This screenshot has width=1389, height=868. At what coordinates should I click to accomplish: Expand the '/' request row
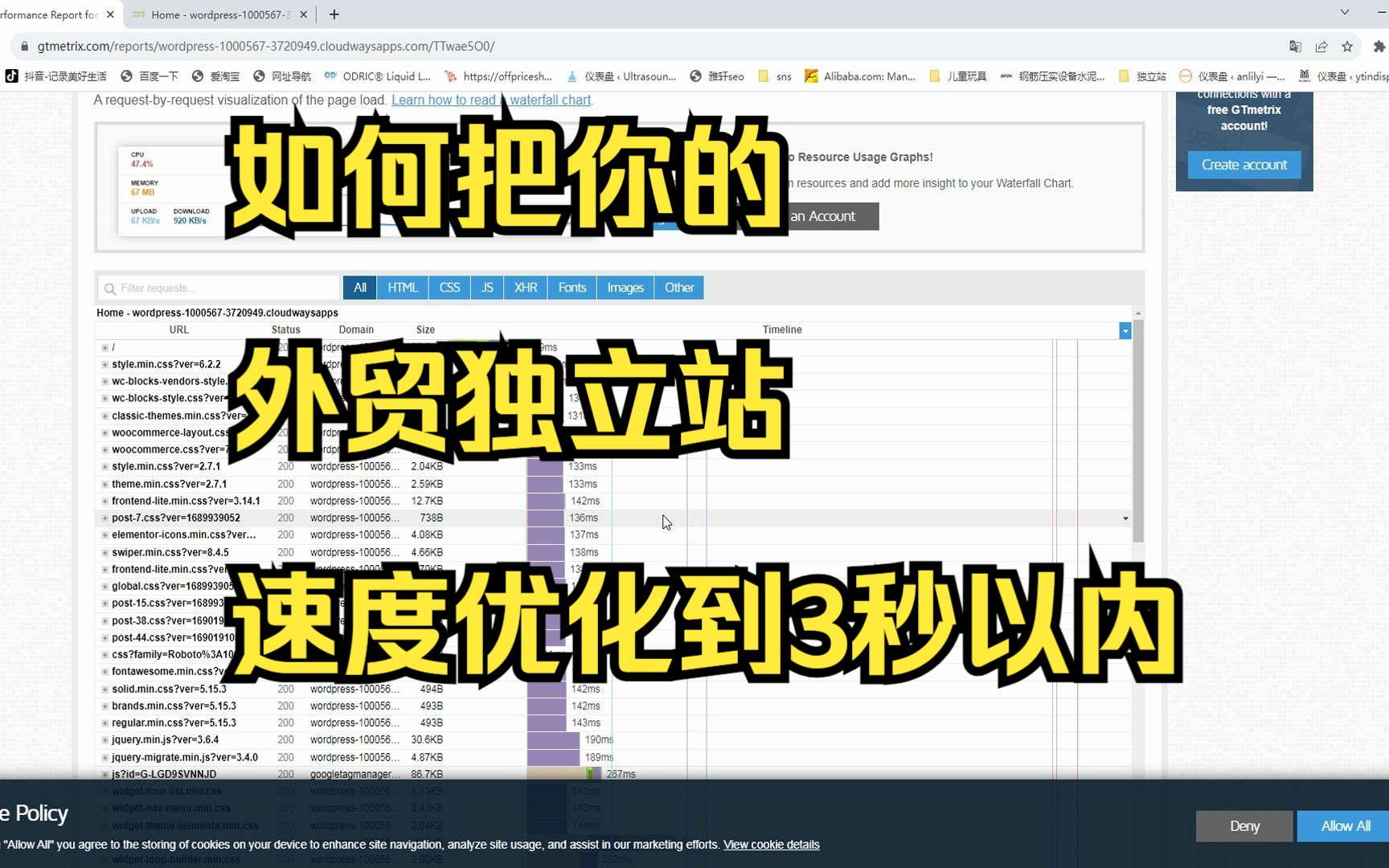point(104,348)
